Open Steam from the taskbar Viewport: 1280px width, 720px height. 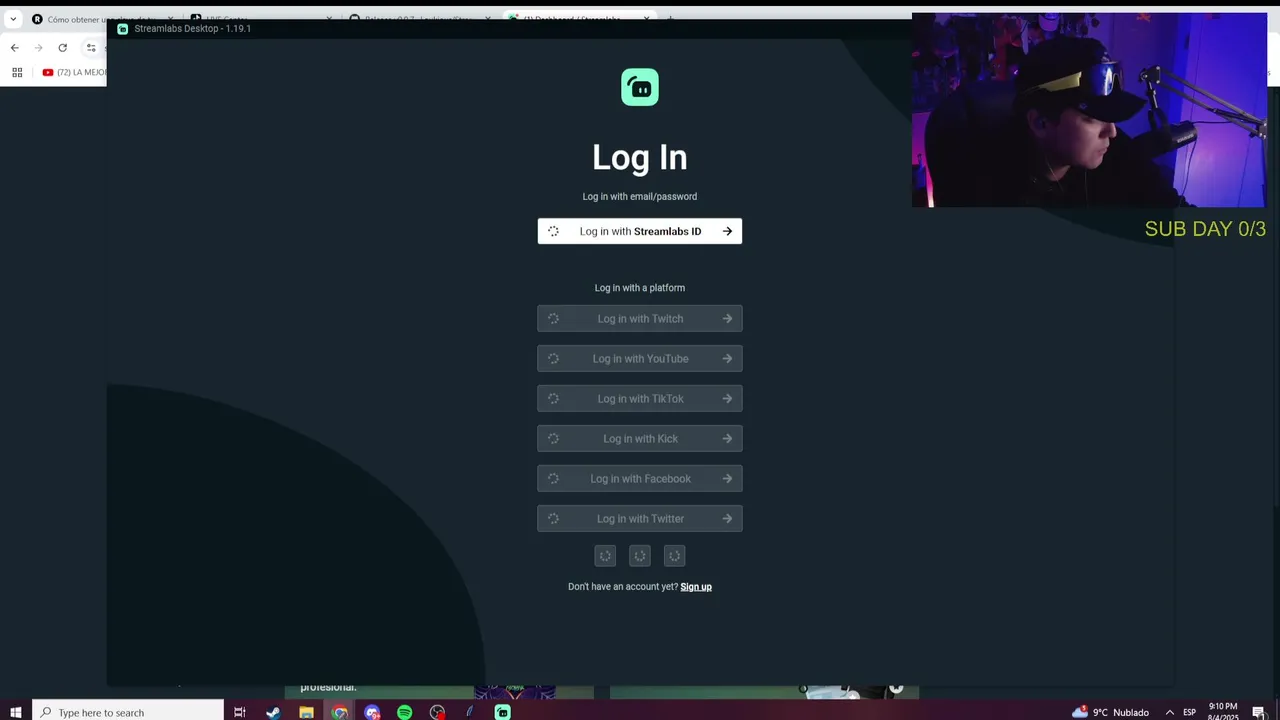click(273, 712)
